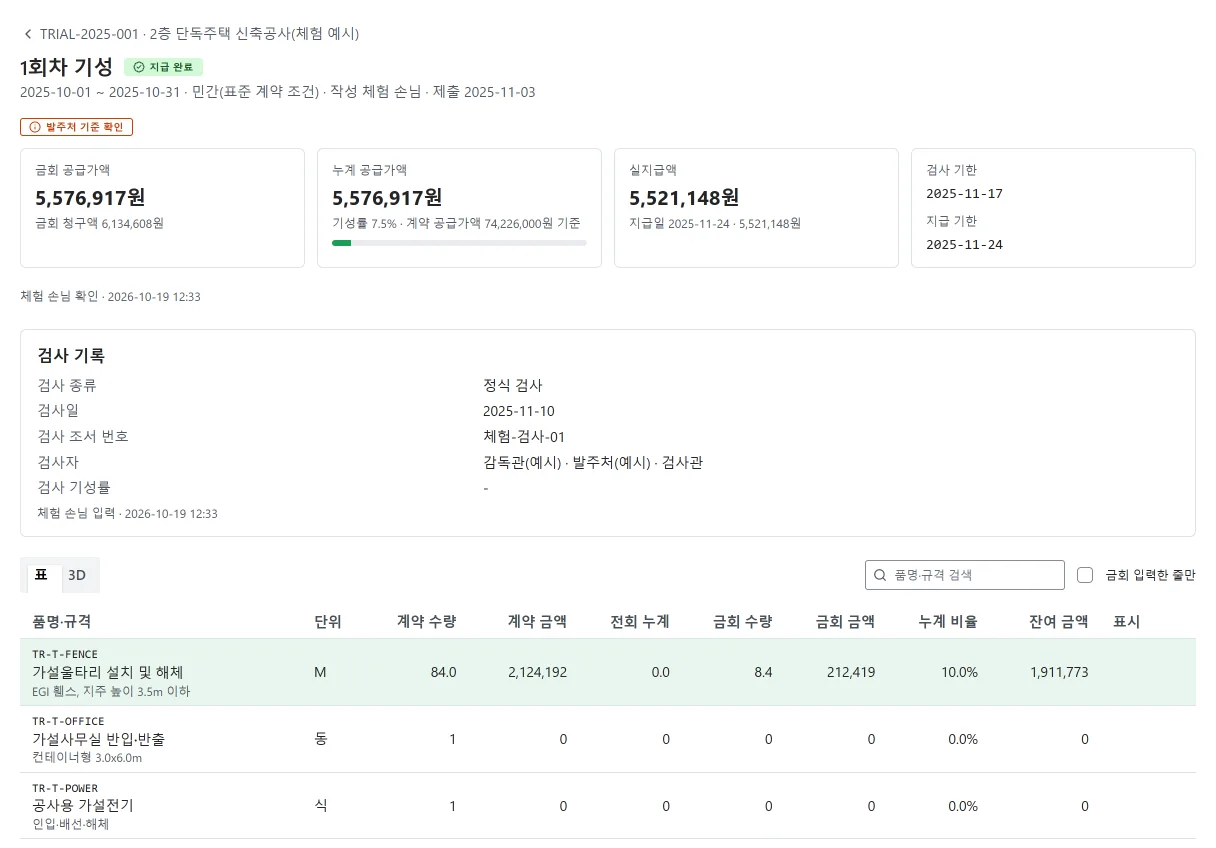Click the 전회 누계 column header
1216x848 pixels.
(640, 622)
